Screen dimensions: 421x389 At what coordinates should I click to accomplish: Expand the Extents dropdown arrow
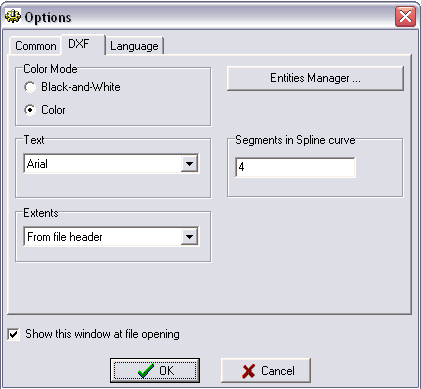(x=189, y=237)
